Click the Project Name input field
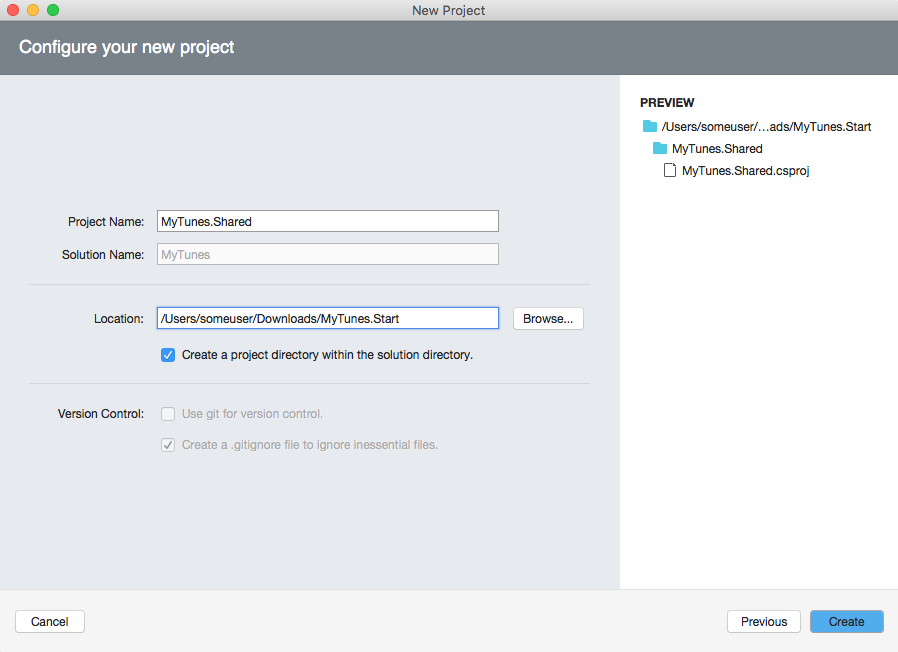This screenshot has width=898, height=652. tap(328, 221)
